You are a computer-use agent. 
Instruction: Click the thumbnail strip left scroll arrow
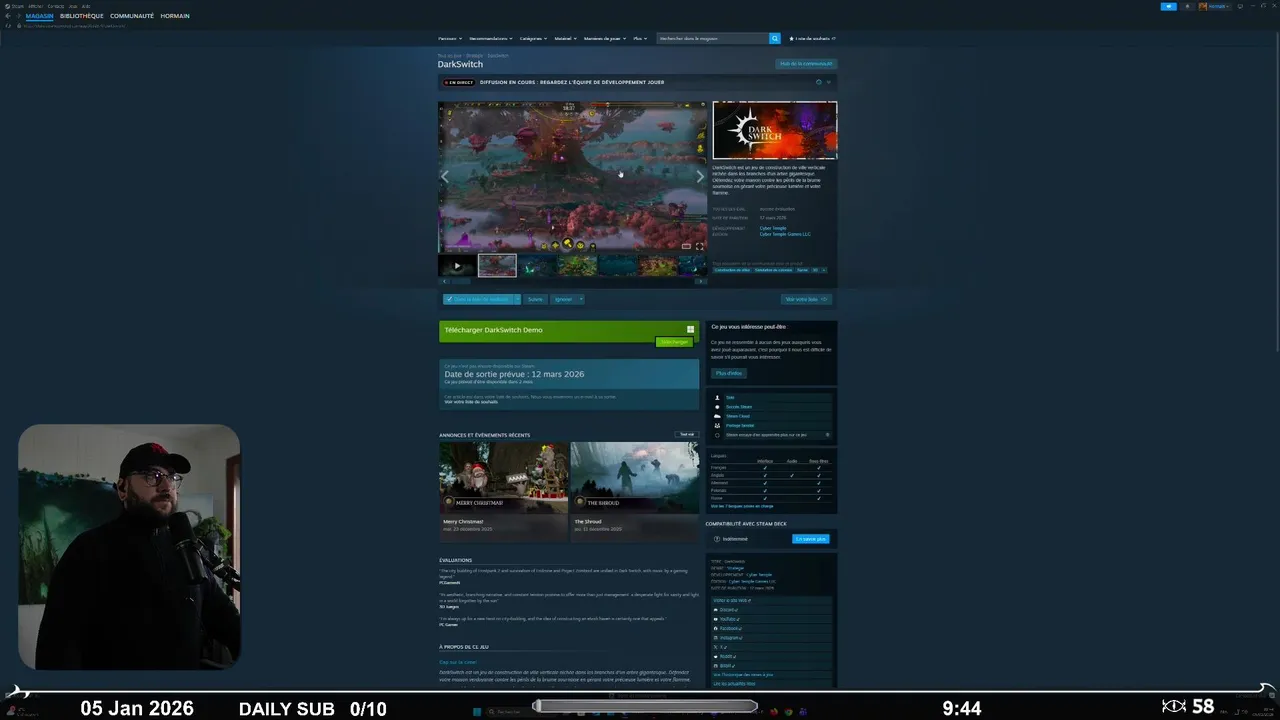[x=444, y=281]
